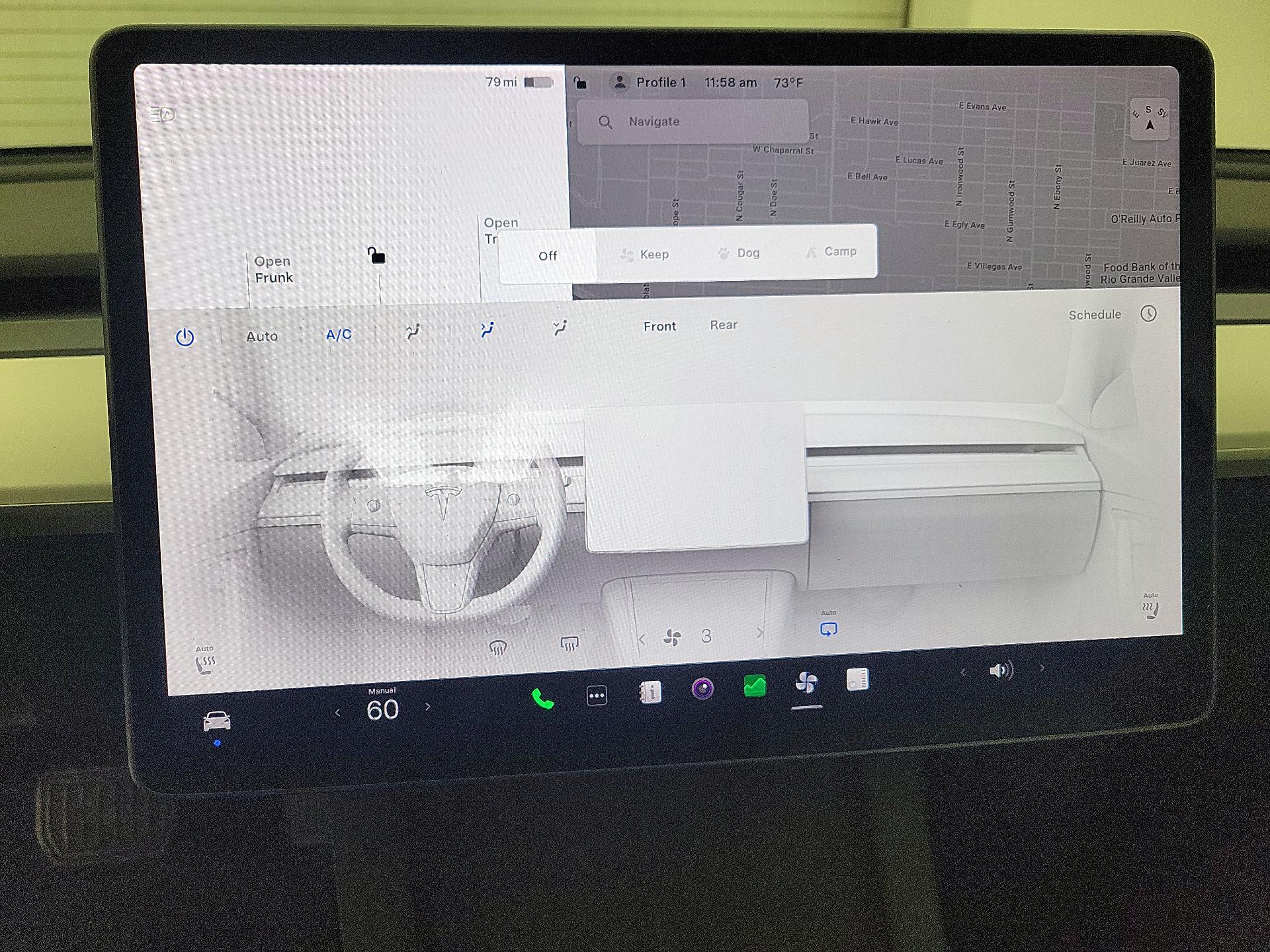Image resolution: width=1270 pixels, height=952 pixels.
Task: Tap the front windshield defrost icon
Action: coord(497,647)
